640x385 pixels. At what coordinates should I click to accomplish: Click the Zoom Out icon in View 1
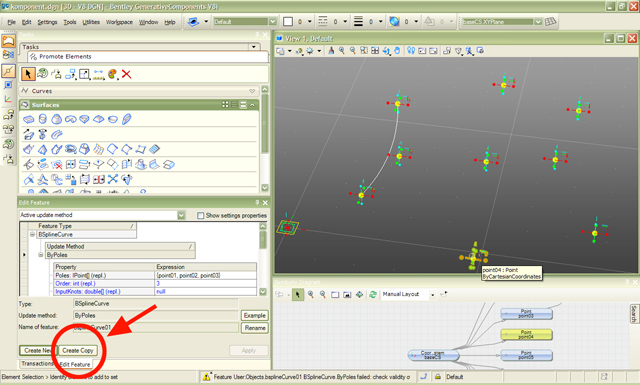pos(353,50)
